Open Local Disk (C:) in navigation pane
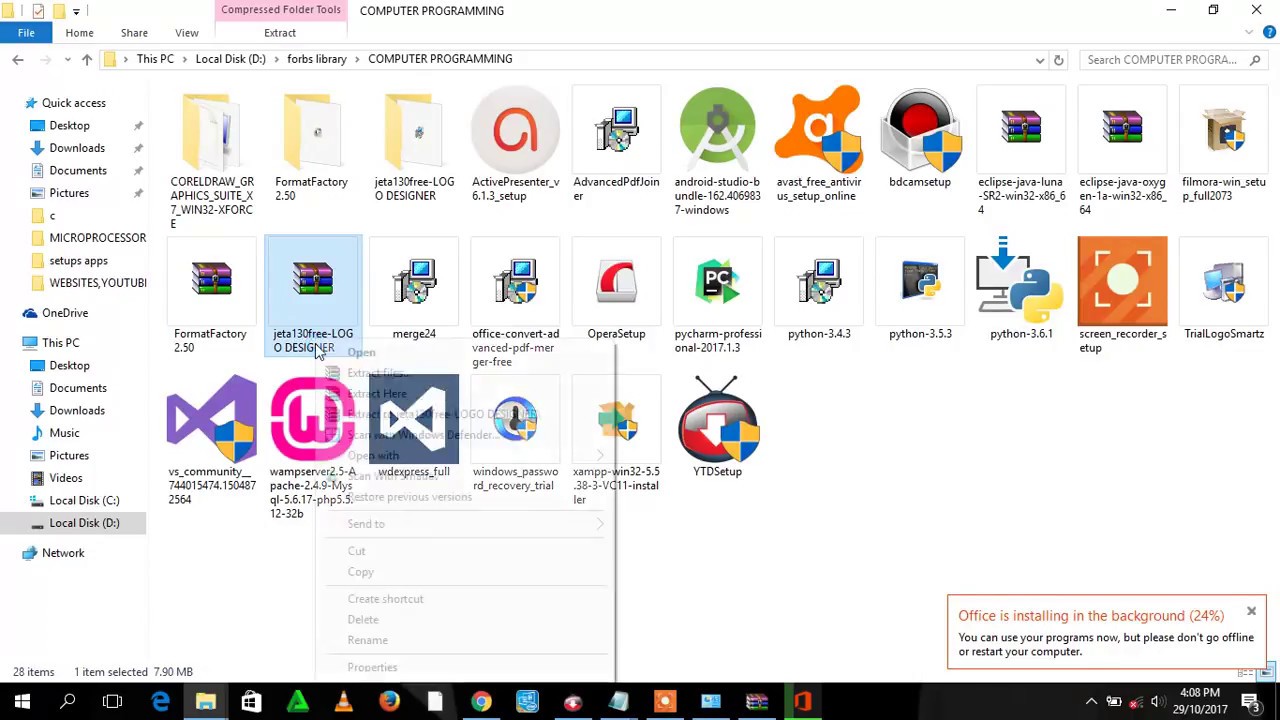1280x720 pixels. [x=84, y=500]
